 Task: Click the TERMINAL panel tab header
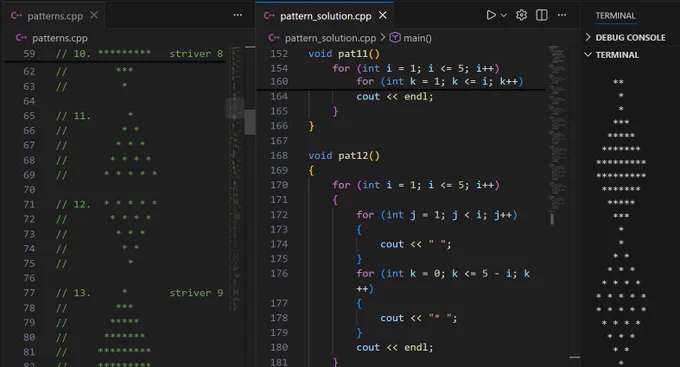coord(615,16)
